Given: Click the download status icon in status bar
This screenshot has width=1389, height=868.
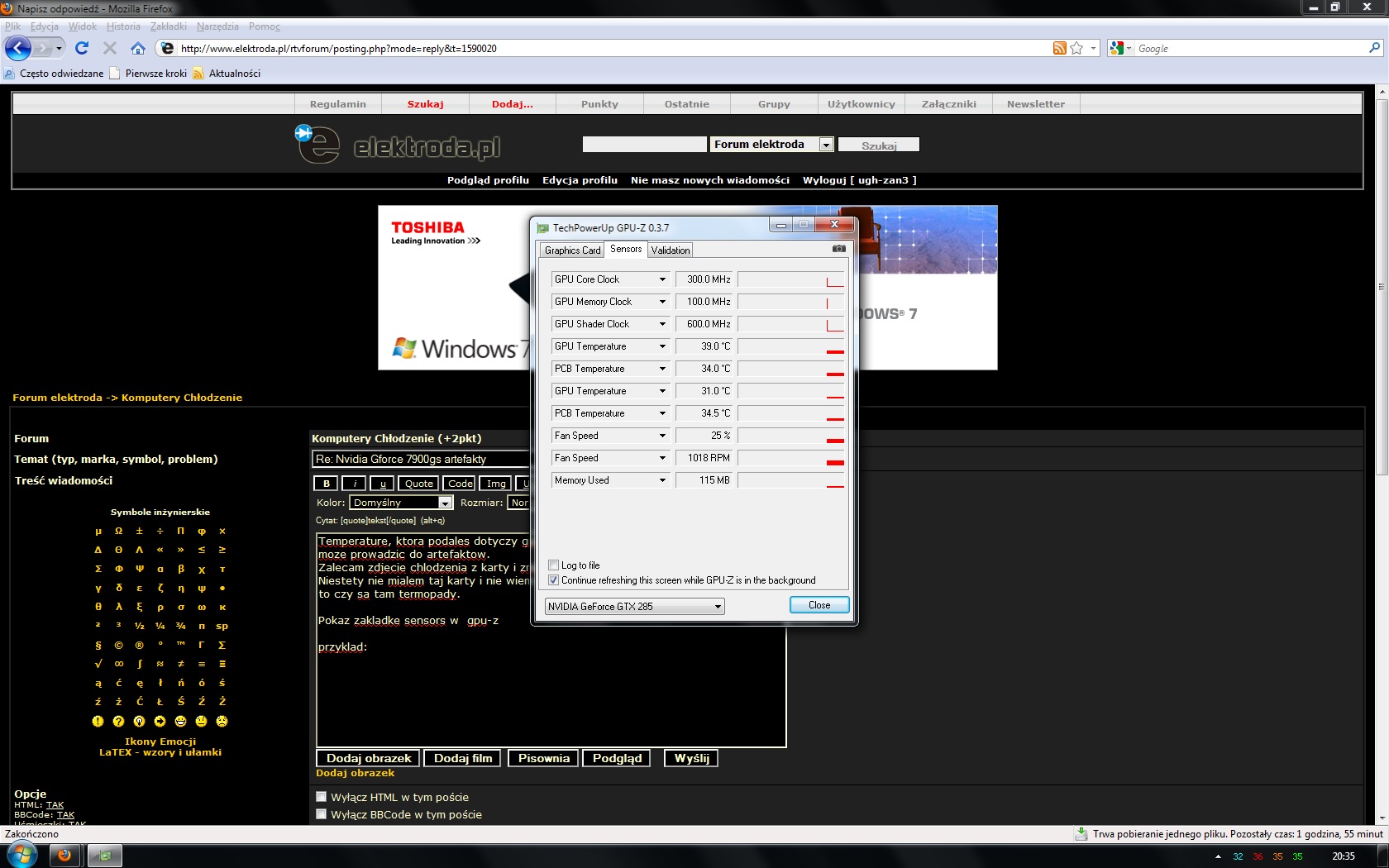Looking at the screenshot, I should coord(1081,834).
